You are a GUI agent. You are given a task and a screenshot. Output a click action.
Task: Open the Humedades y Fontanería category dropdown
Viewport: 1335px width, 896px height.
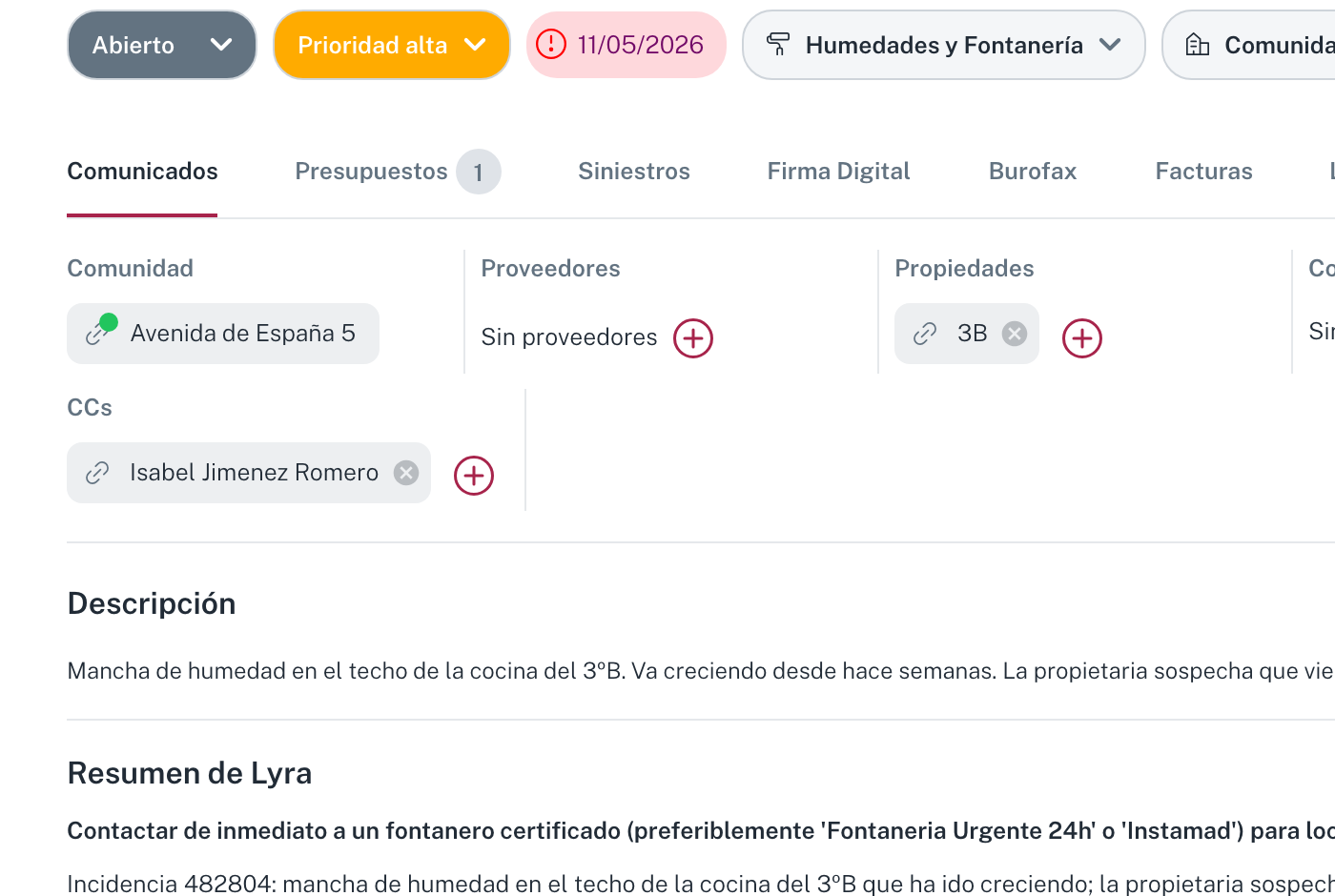(x=944, y=45)
